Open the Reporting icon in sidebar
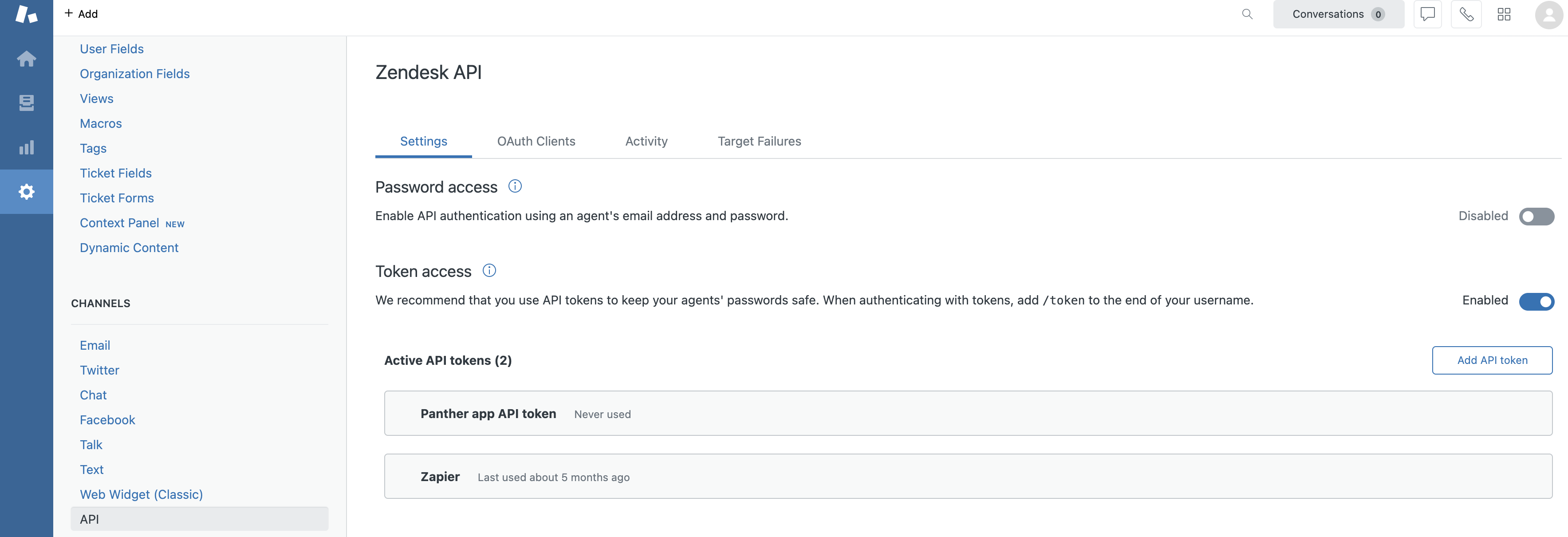This screenshot has height=537, width=1568. (x=27, y=147)
